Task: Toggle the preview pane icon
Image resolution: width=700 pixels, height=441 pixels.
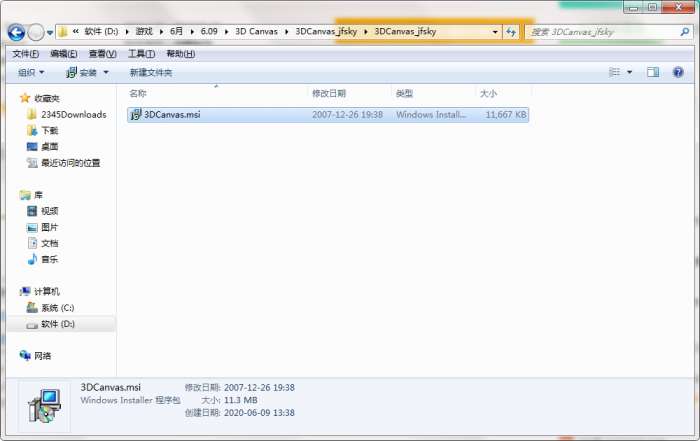Action: [653, 72]
